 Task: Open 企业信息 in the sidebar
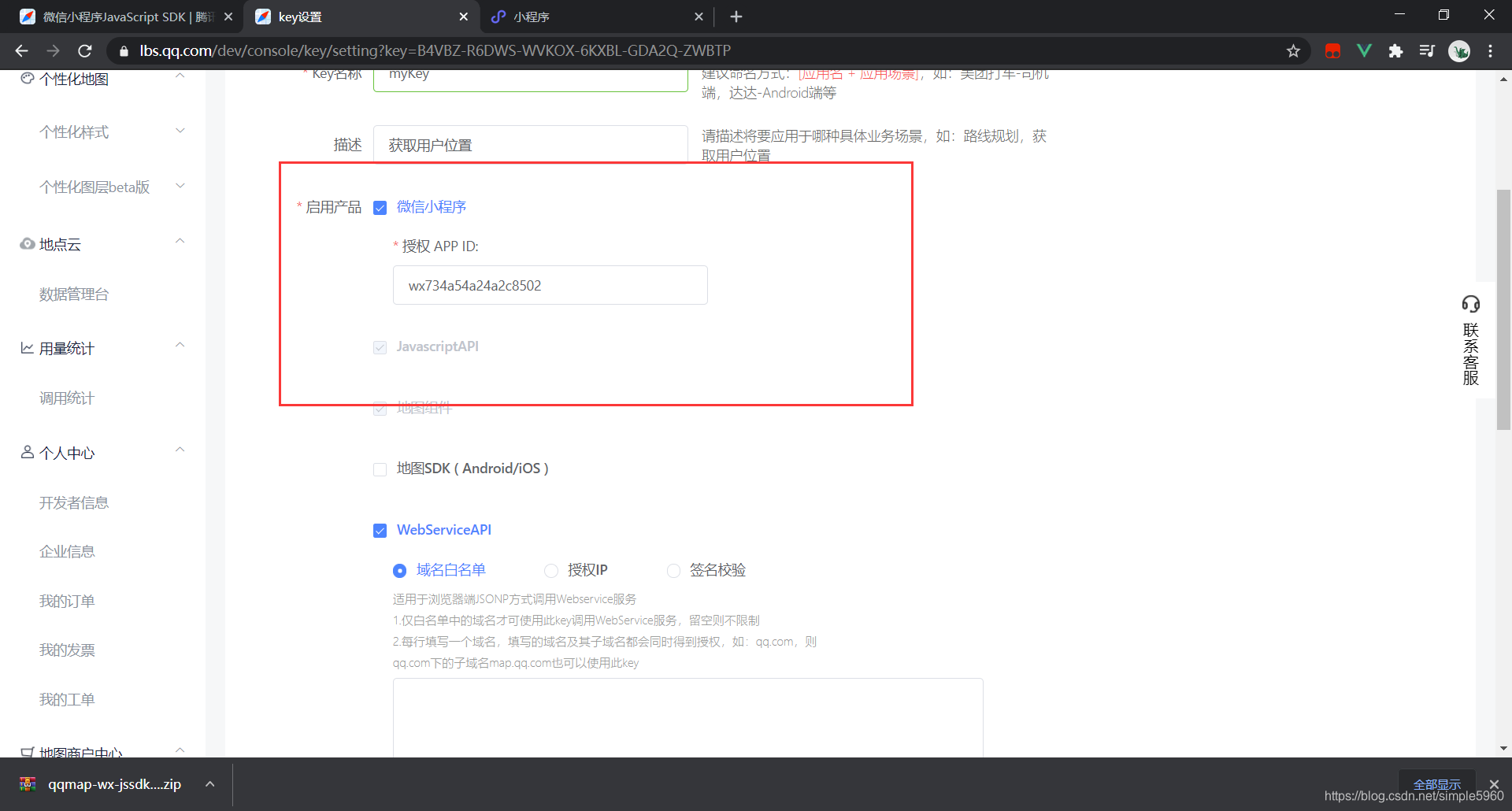pos(67,552)
